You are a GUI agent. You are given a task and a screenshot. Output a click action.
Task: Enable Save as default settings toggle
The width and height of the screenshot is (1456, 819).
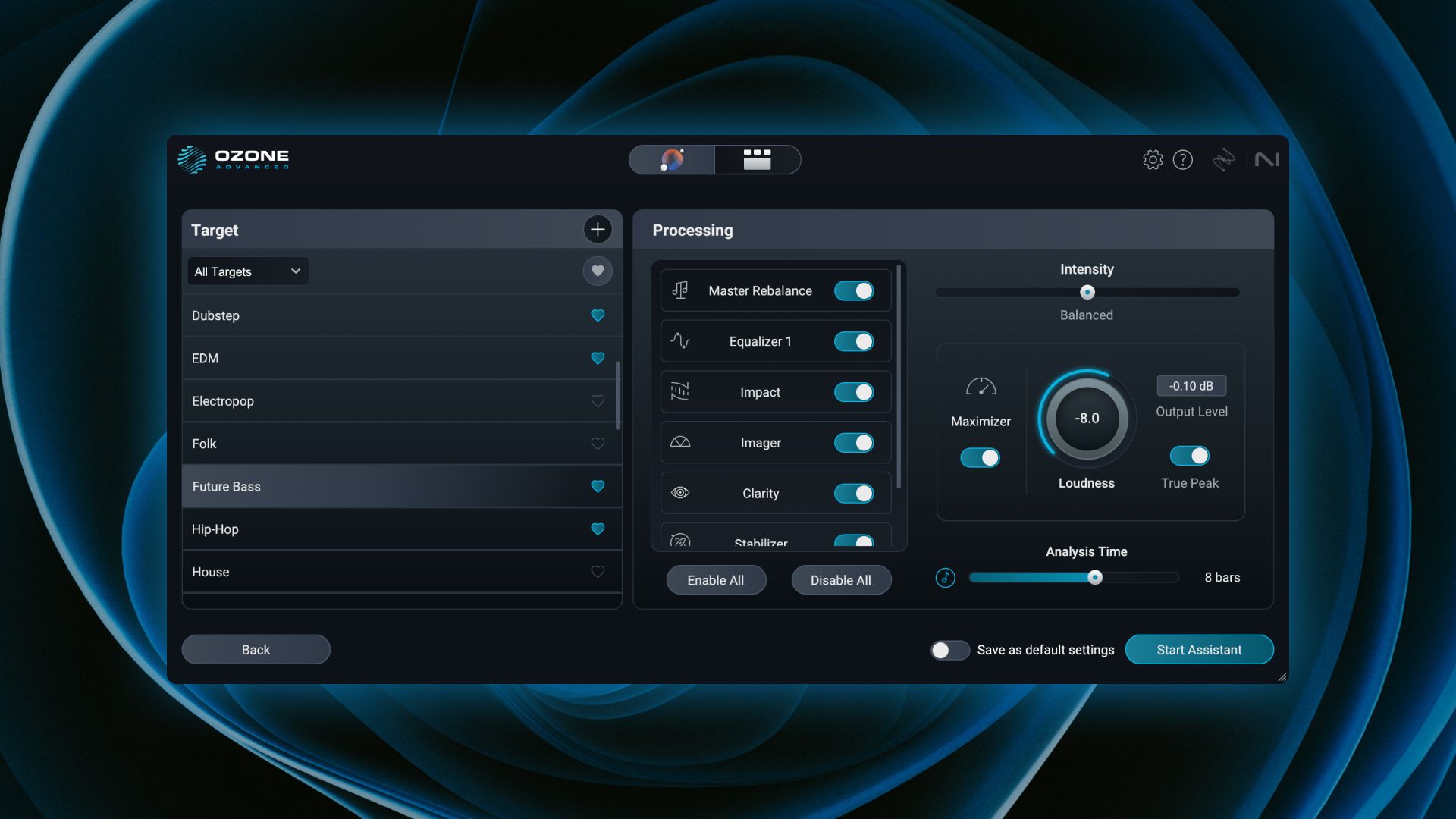949,650
